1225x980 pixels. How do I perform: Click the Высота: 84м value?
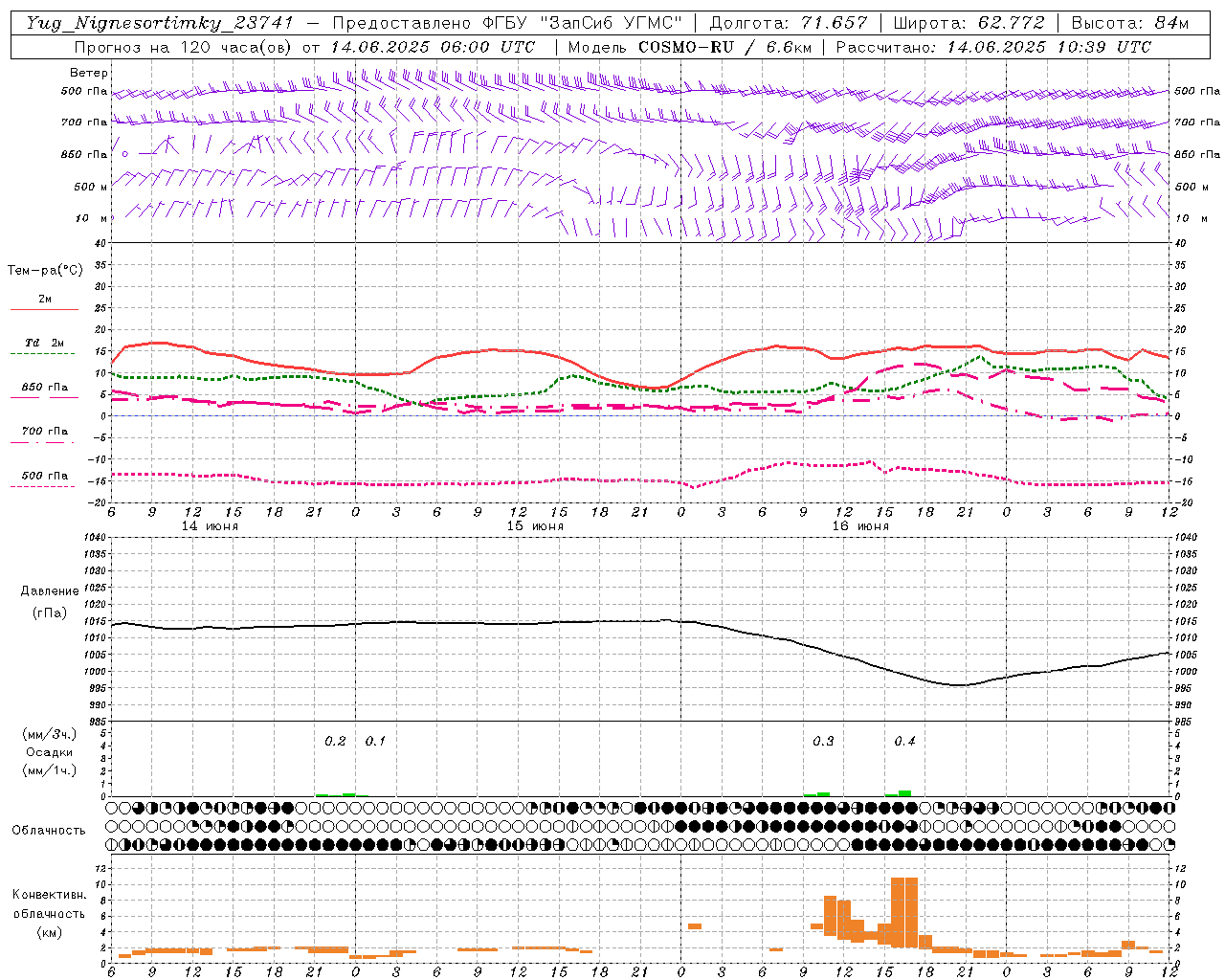tap(1130, 23)
